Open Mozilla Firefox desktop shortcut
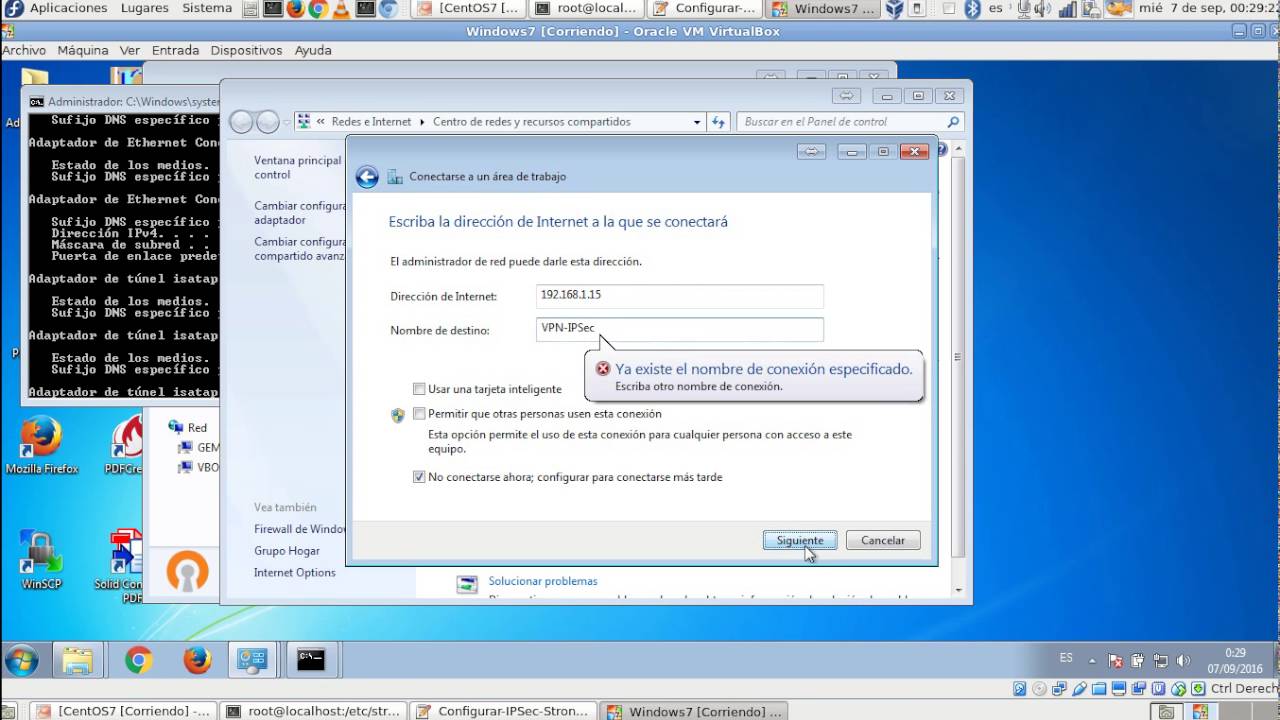Screen dimensions: 1280x720 coord(41,445)
